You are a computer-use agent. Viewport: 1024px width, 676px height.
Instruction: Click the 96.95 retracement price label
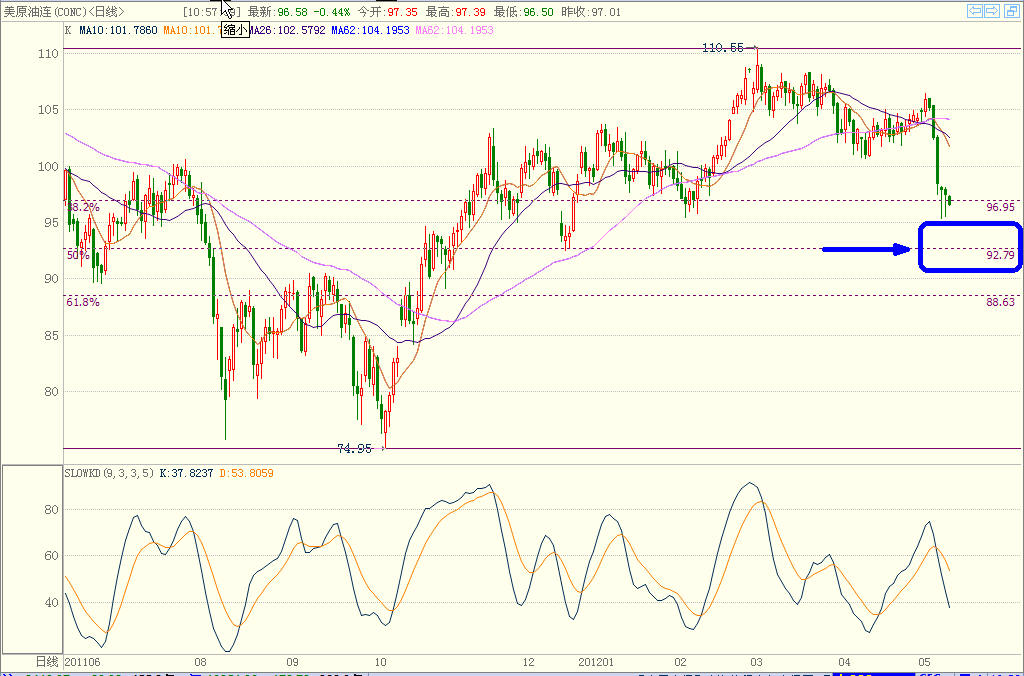[1000, 207]
